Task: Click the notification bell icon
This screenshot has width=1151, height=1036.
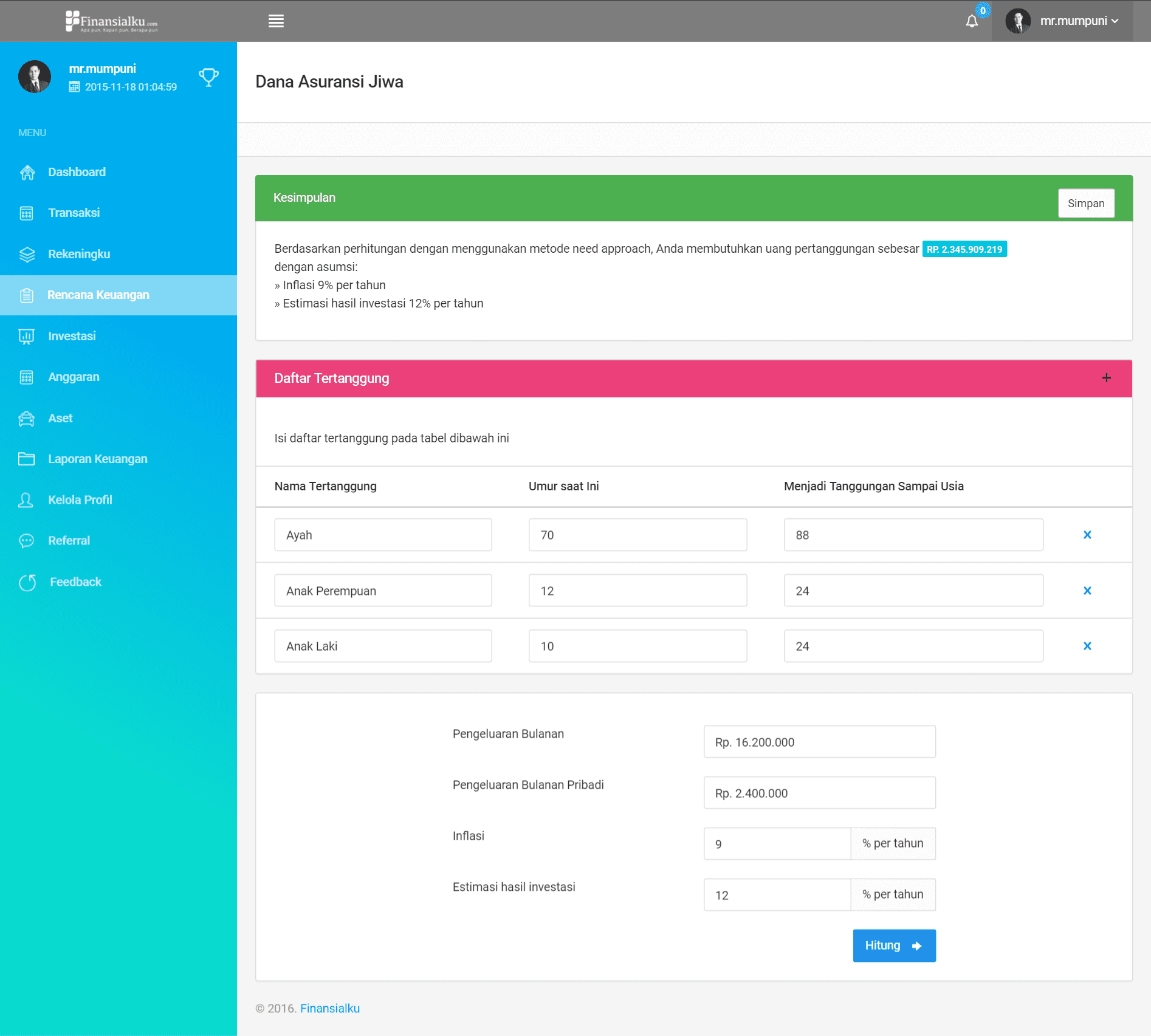Action: (x=972, y=21)
